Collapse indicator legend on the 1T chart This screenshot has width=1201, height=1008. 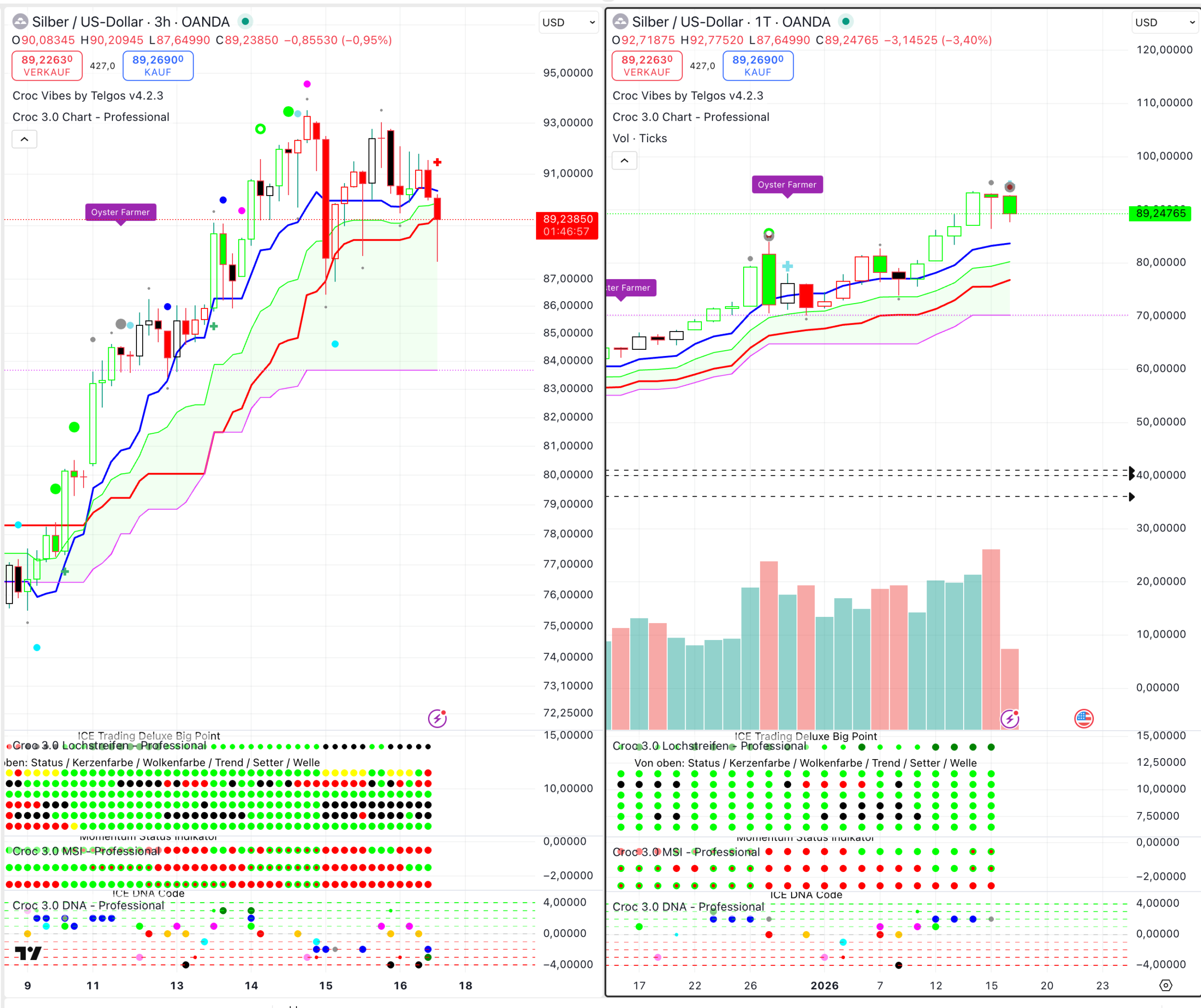tap(625, 161)
